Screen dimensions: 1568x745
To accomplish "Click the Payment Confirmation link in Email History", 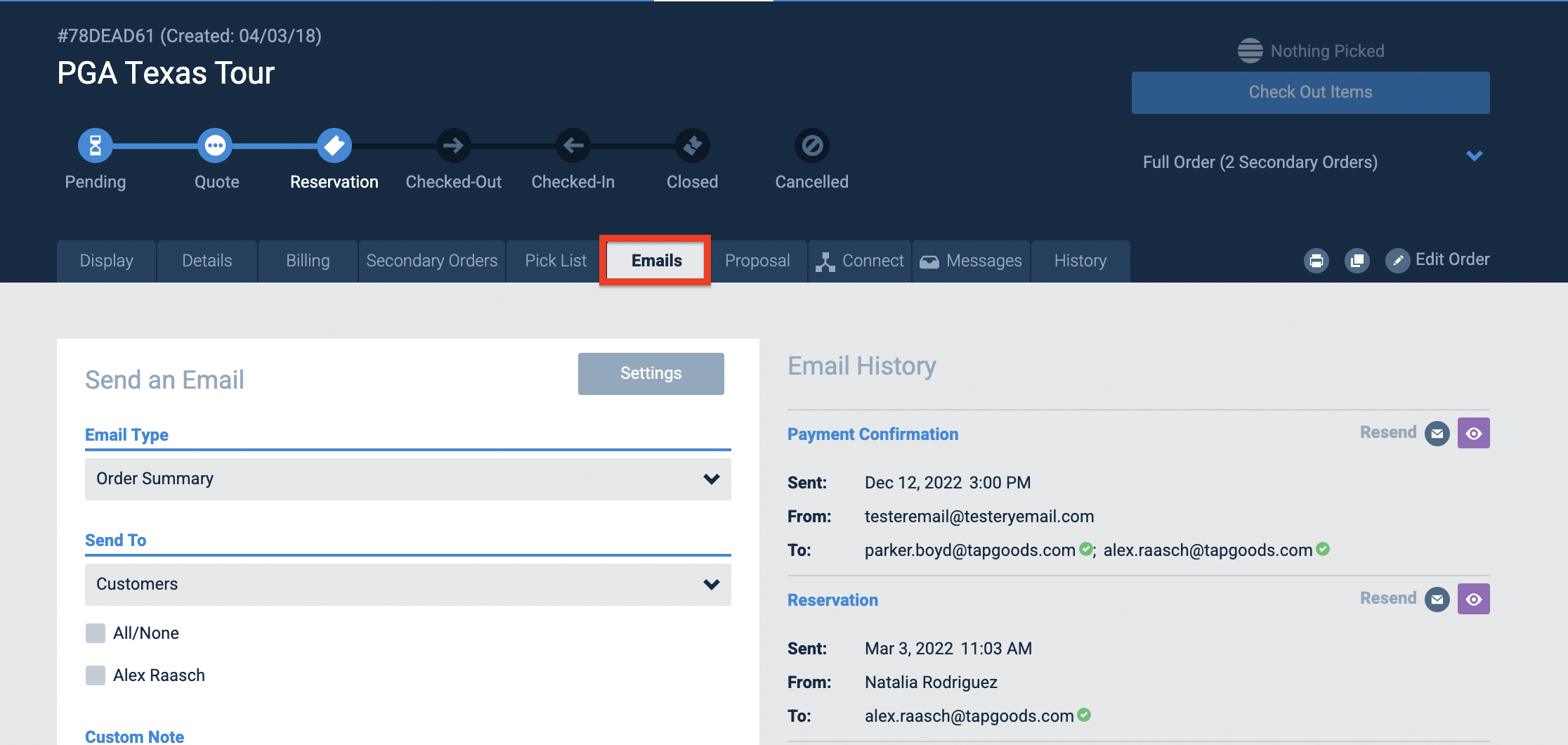I will tap(873, 434).
